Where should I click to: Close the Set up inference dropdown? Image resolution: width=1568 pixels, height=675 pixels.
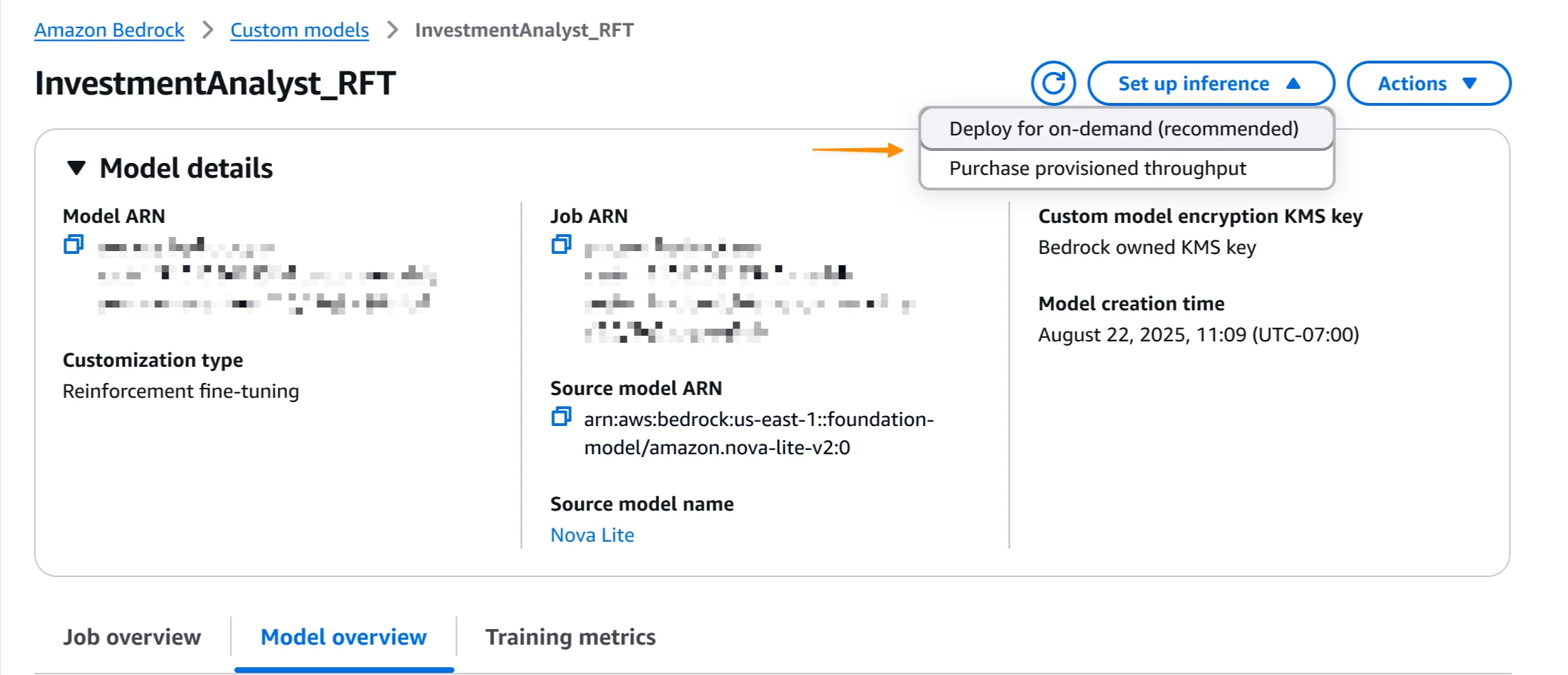(x=1210, y=83)
